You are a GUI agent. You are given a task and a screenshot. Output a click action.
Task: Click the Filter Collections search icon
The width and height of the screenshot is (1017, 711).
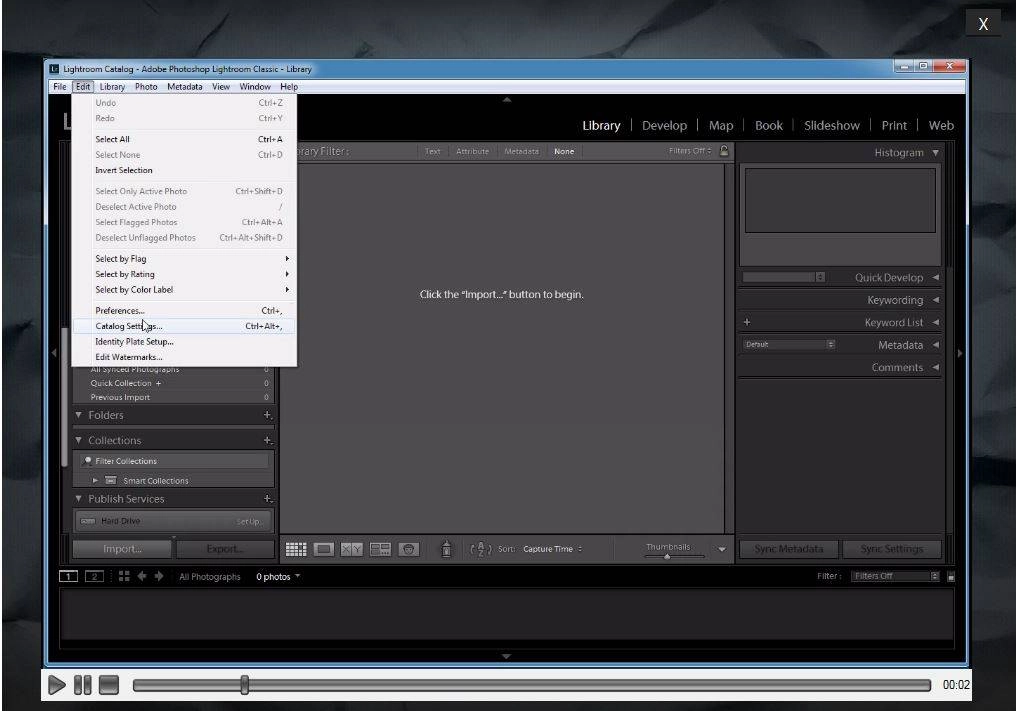[x=87, y=461]
